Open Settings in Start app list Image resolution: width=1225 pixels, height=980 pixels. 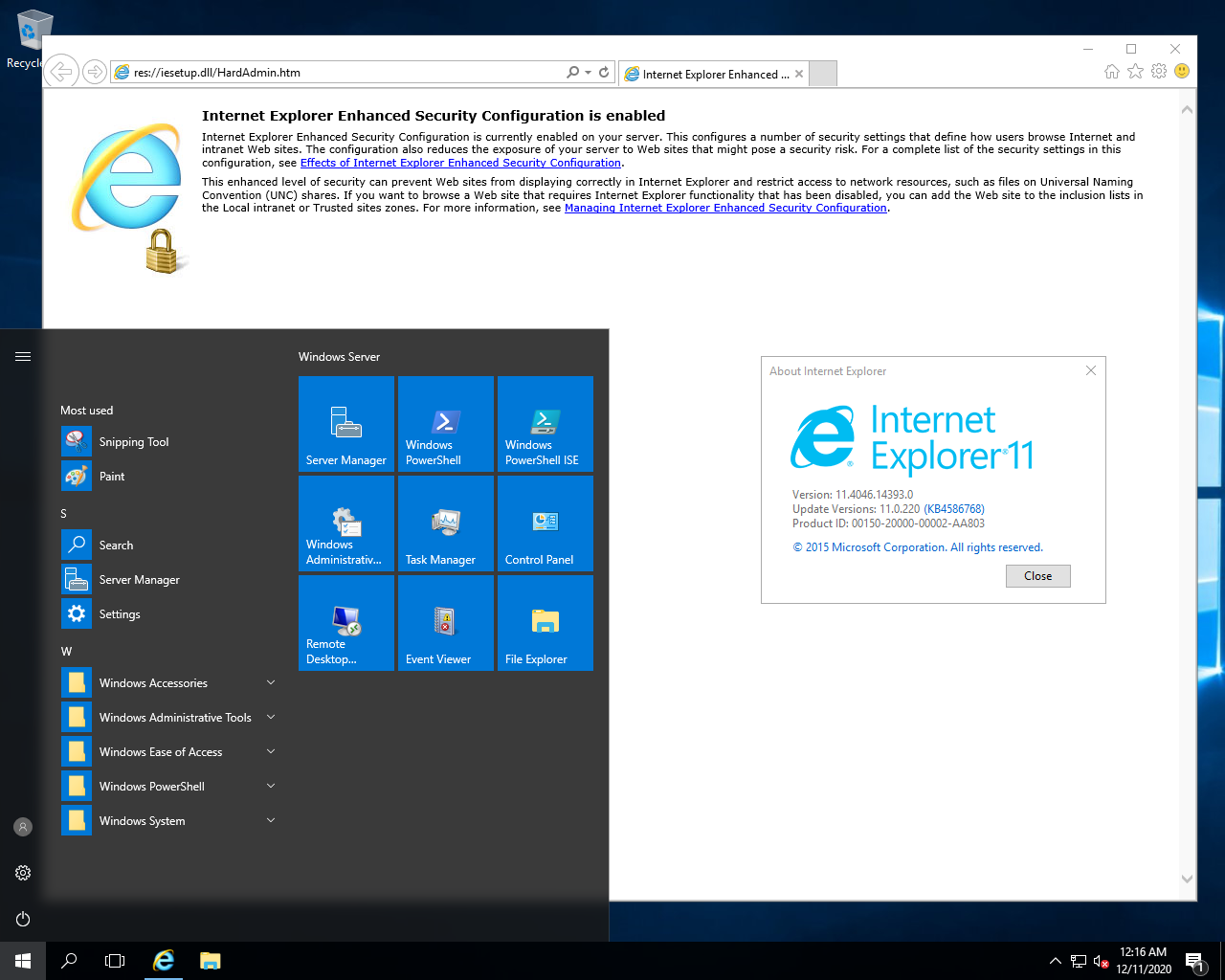pyautogui.click(x=168, y=614)
